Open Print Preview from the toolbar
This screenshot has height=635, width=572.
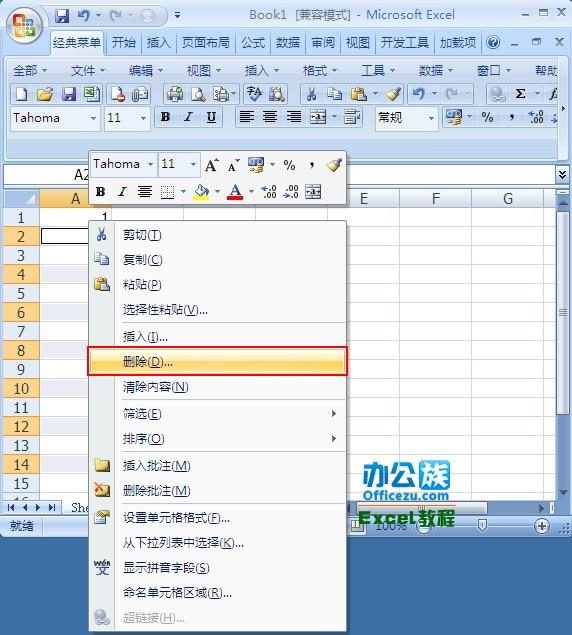click(x=198, y=94)
